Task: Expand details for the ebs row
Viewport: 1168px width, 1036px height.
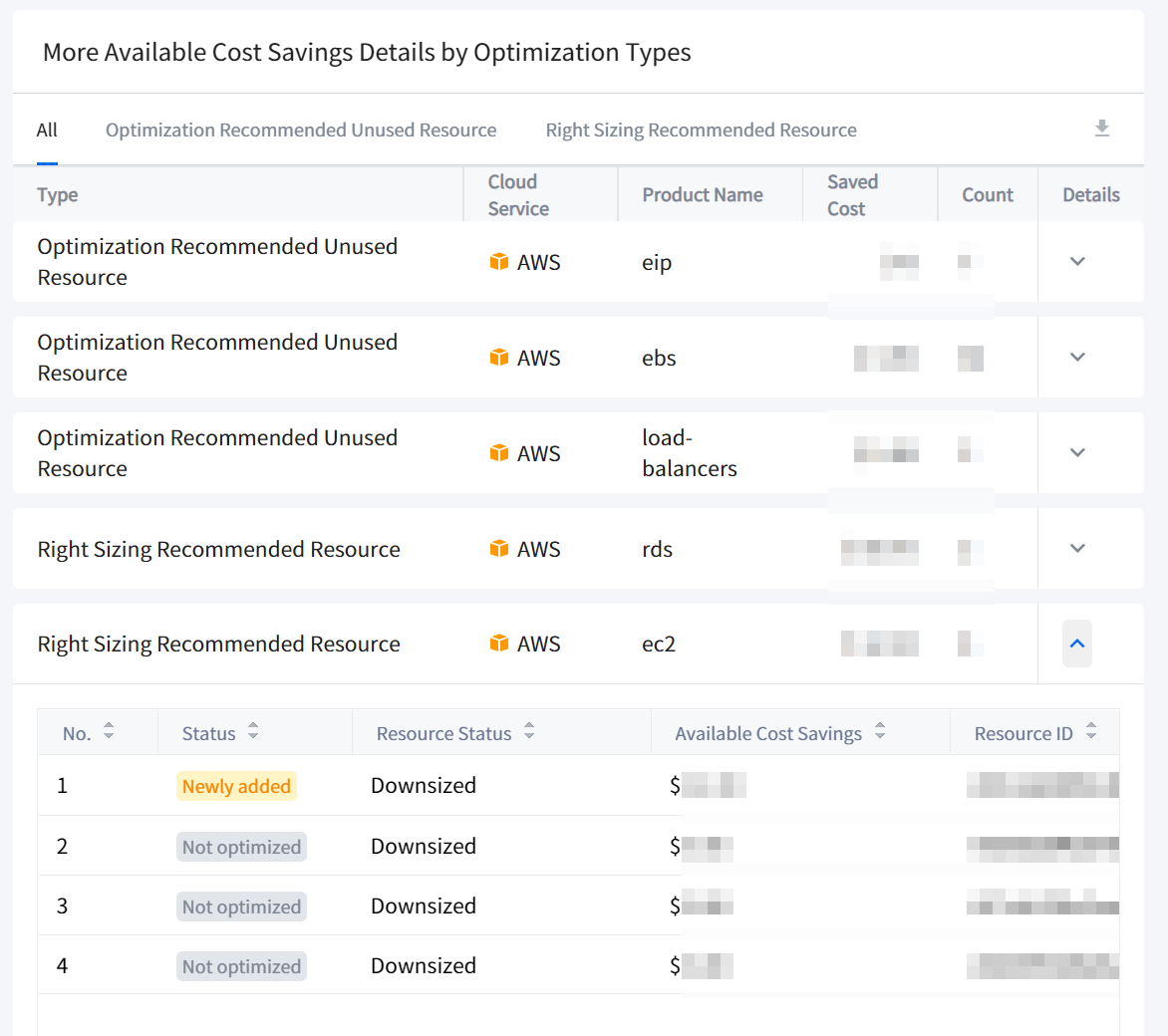Action: pyautogui.click(x=1077, y=358)
